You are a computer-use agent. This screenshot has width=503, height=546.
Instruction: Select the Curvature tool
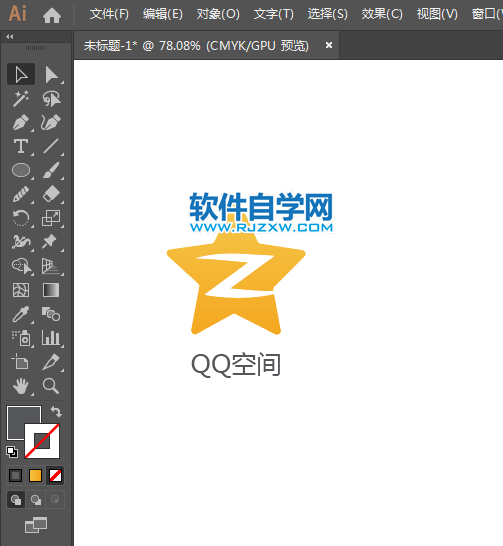pyautogui.click(x=51, y=122)
